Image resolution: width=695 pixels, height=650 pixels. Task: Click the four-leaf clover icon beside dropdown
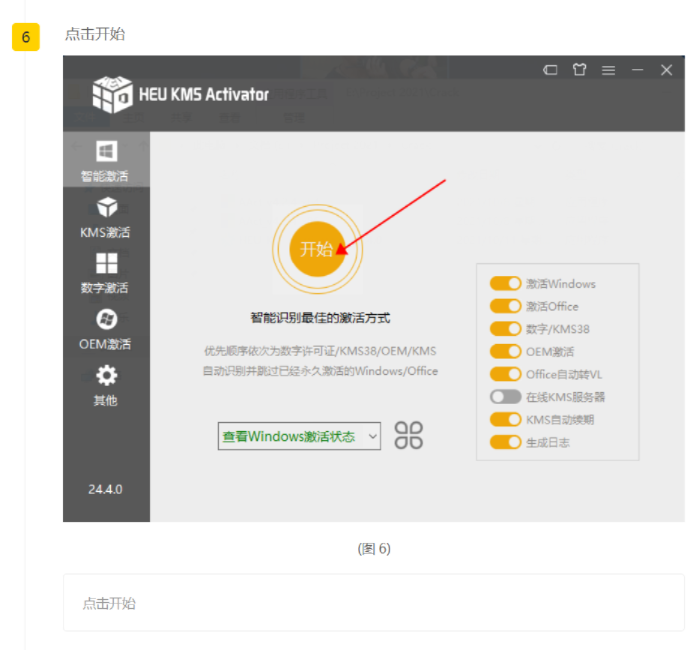pos(409,435)
